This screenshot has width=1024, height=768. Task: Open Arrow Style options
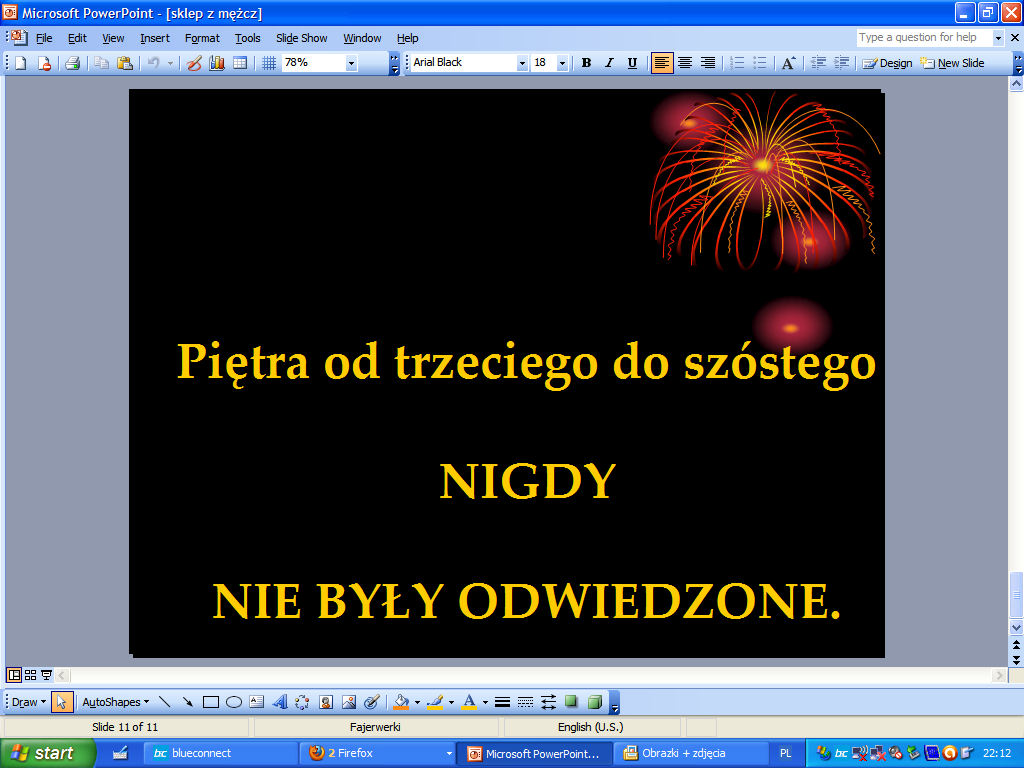click(x=549, y=702)
